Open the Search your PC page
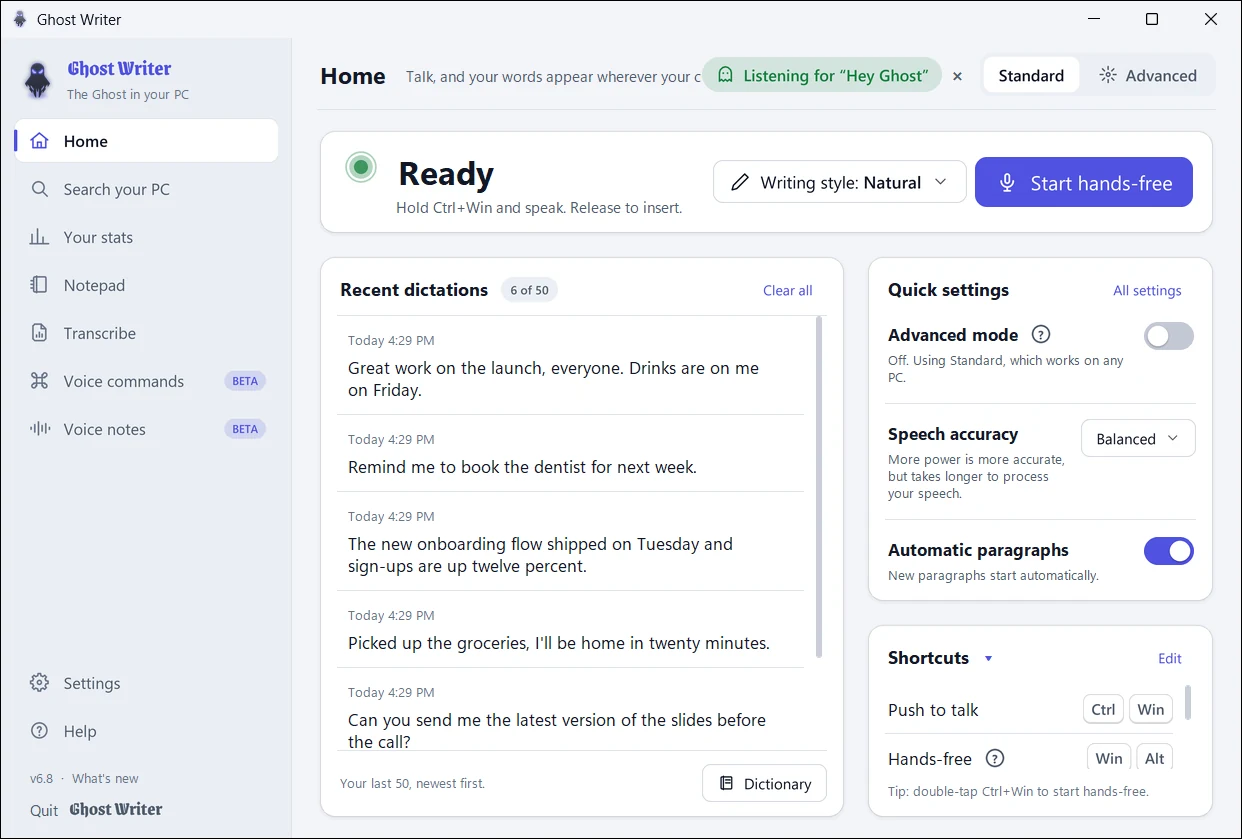This screenshot has height=839, width=1242. (146, 189)
